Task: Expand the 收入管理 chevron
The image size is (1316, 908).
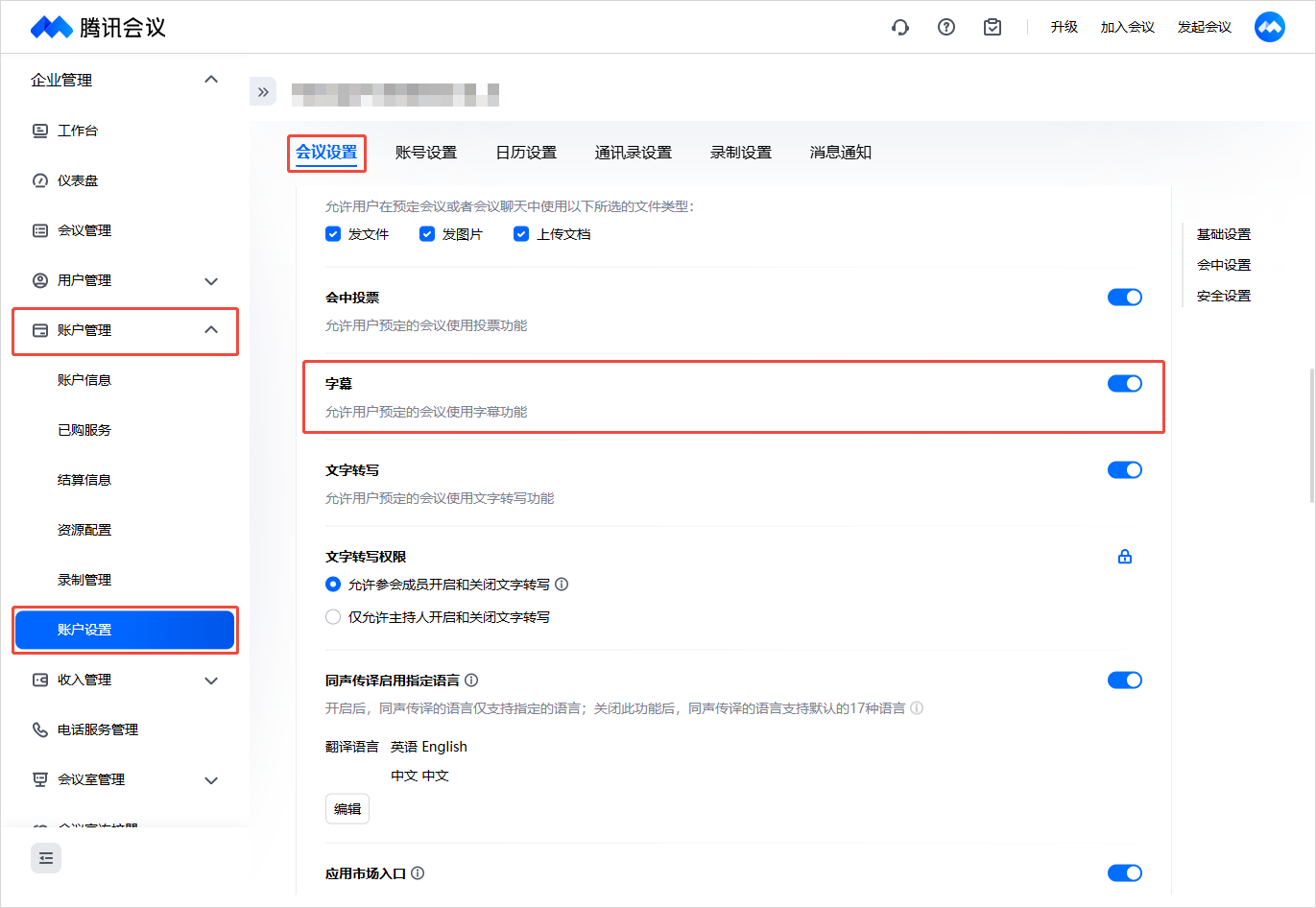Action: click(211, 681)
